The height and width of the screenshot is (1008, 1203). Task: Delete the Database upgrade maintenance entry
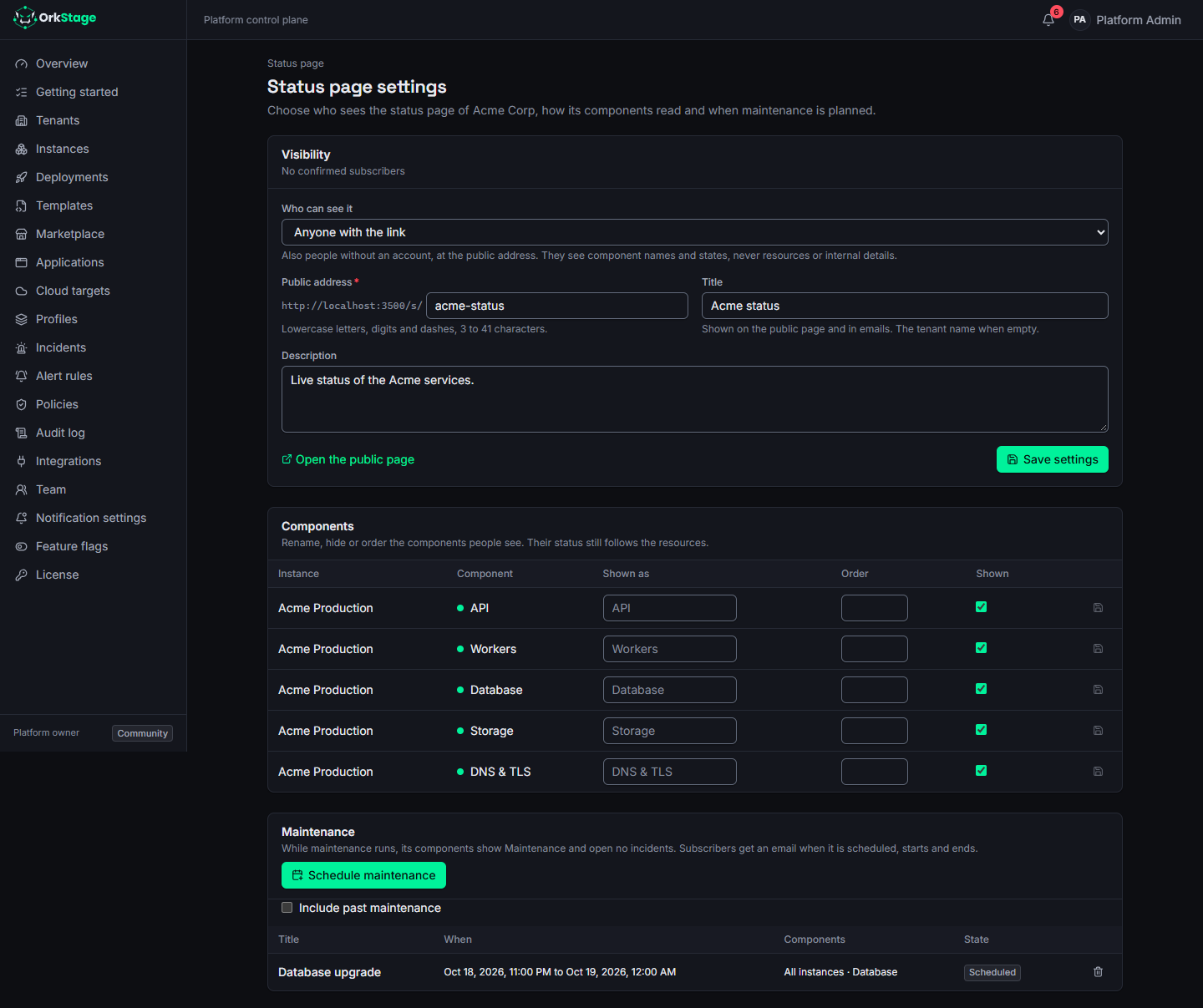[1099, 972]
